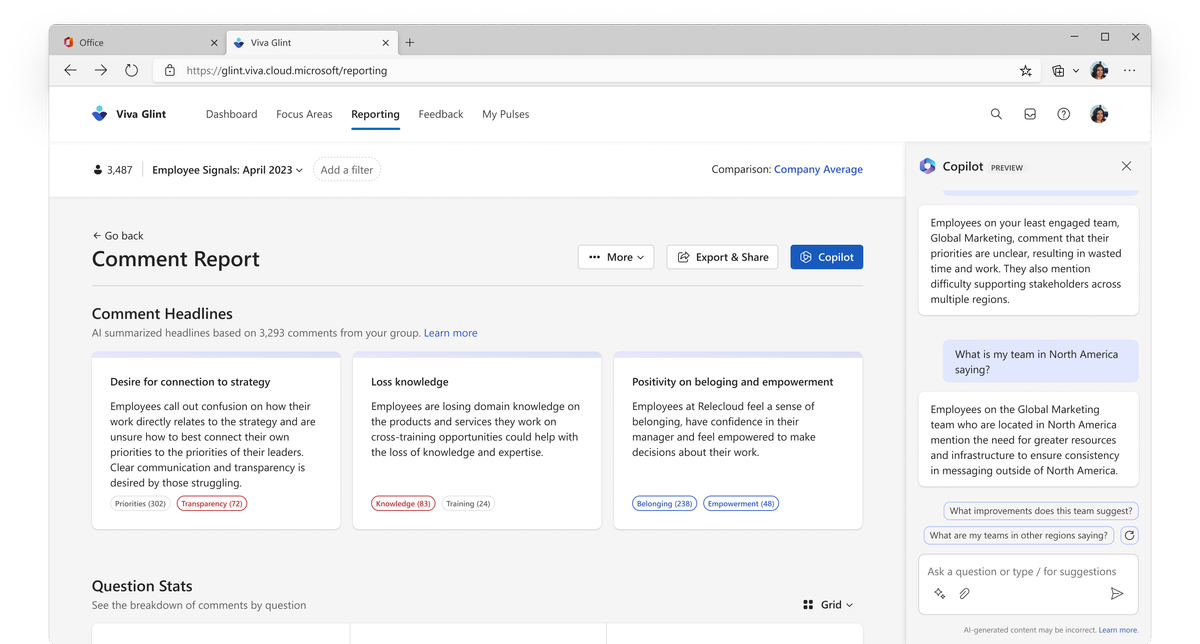Click the colored bar atop Loss knowledge card
Viewport: 1200px width, 644px height.
coord(477,354)
